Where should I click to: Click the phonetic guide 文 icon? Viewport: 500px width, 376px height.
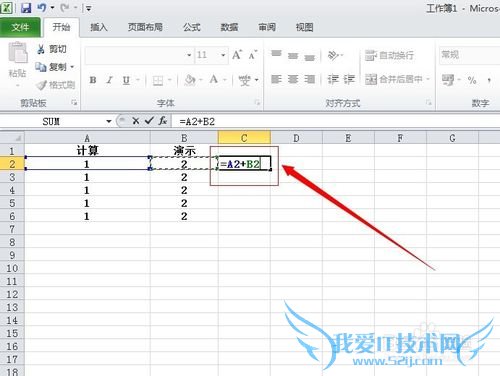(x=244, y=80)
